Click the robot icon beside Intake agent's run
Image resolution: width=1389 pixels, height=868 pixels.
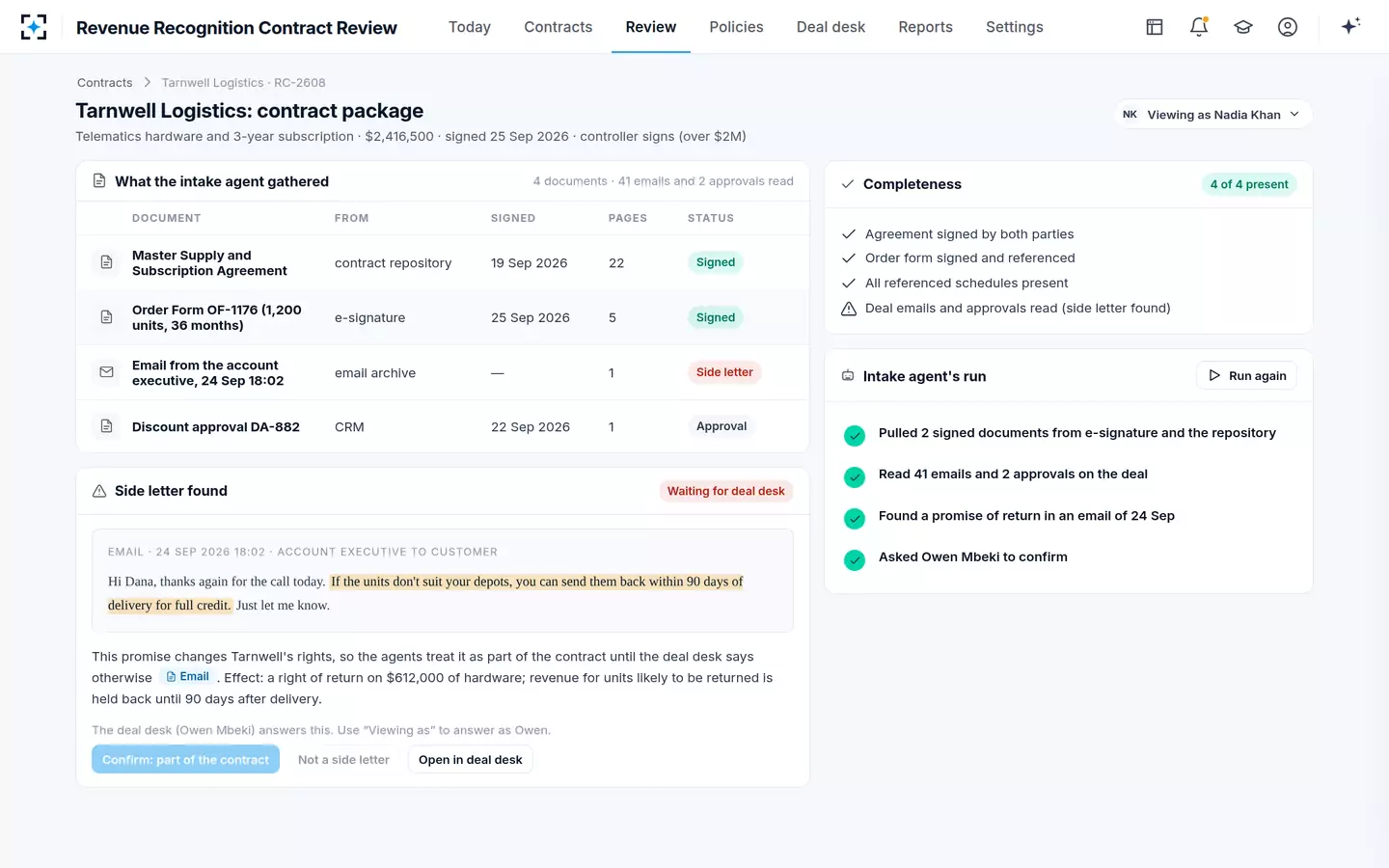(x=848, y=376)
